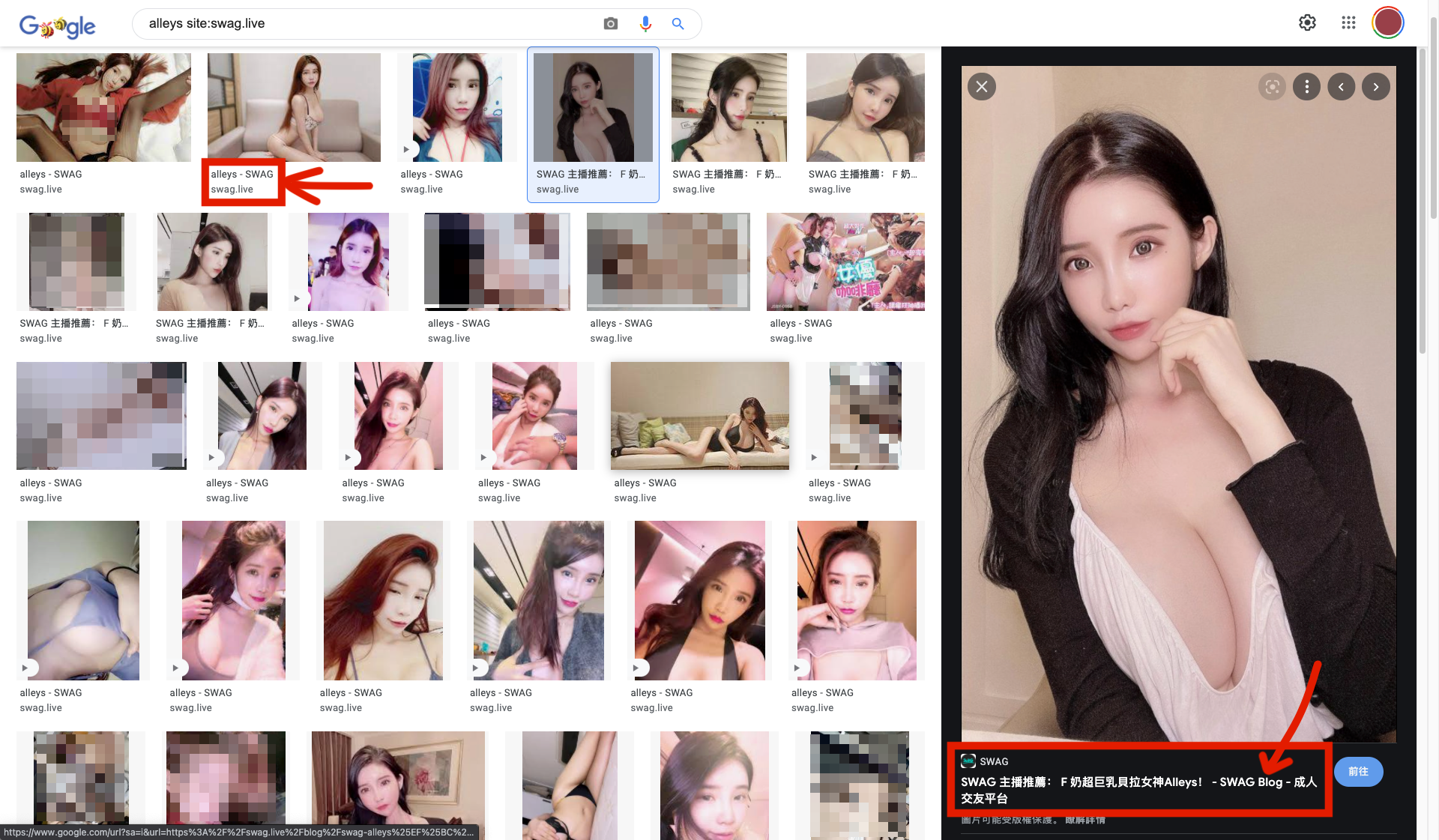Close the image preview panel
Screen dimensions: 1439x840
(x=982, y=87)
